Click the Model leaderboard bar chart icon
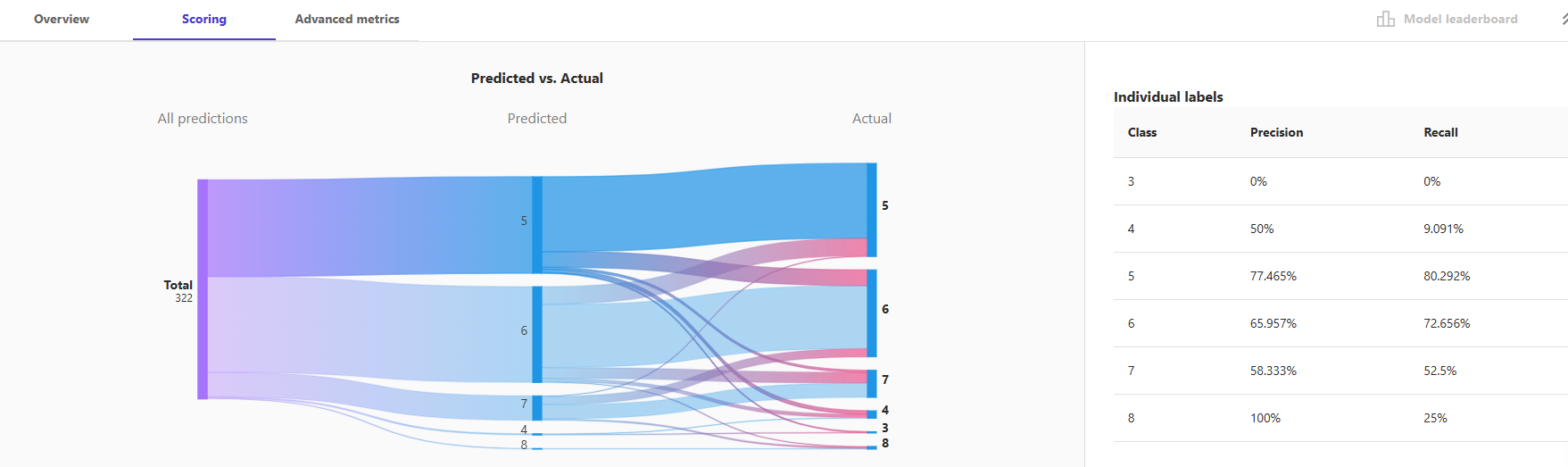Viewport: 1568px width, 467px height. [x=1385, y=19]
